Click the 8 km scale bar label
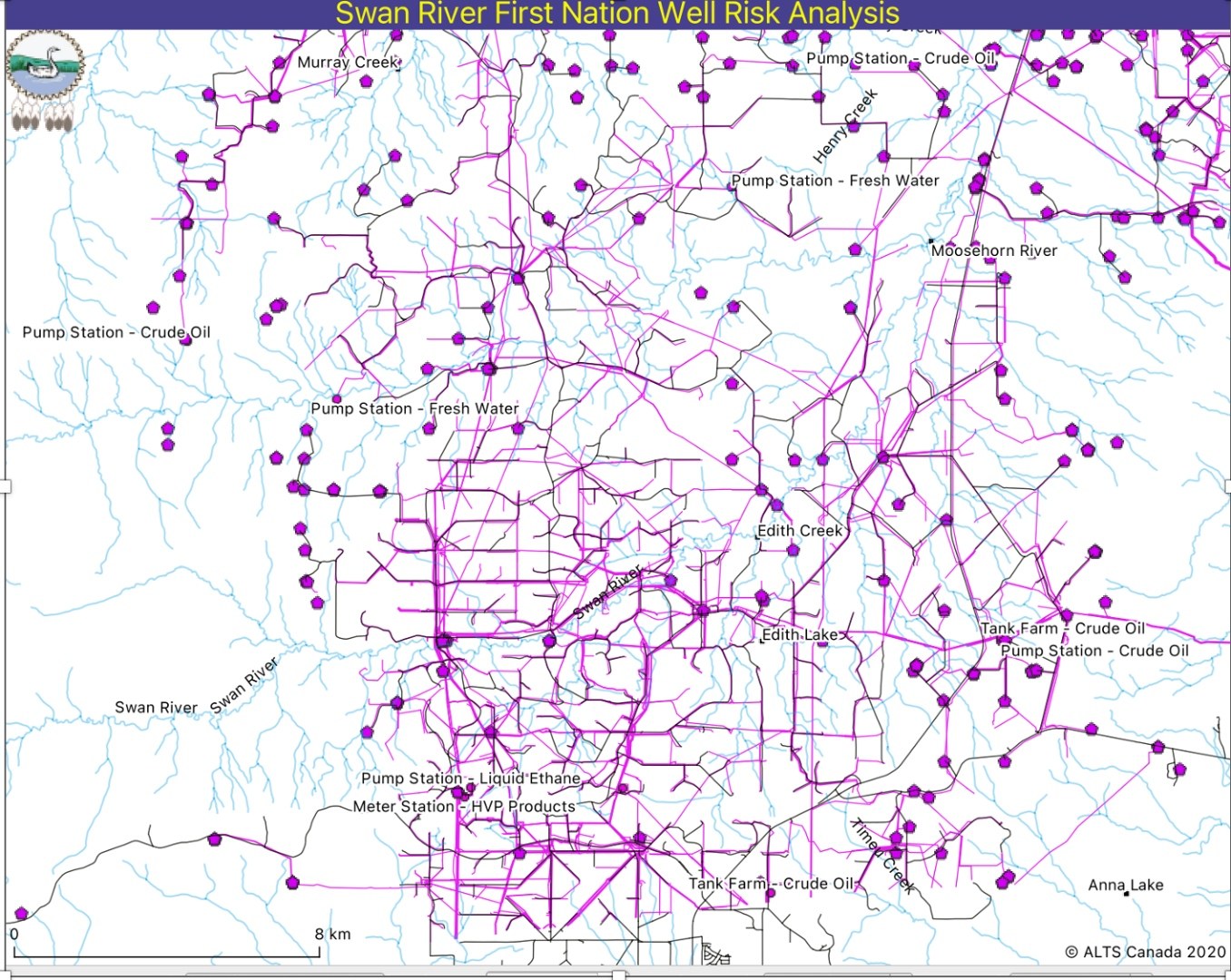The height and width of the screenshot is (980, 1231). pyautogui.click(x=332, y=934)
